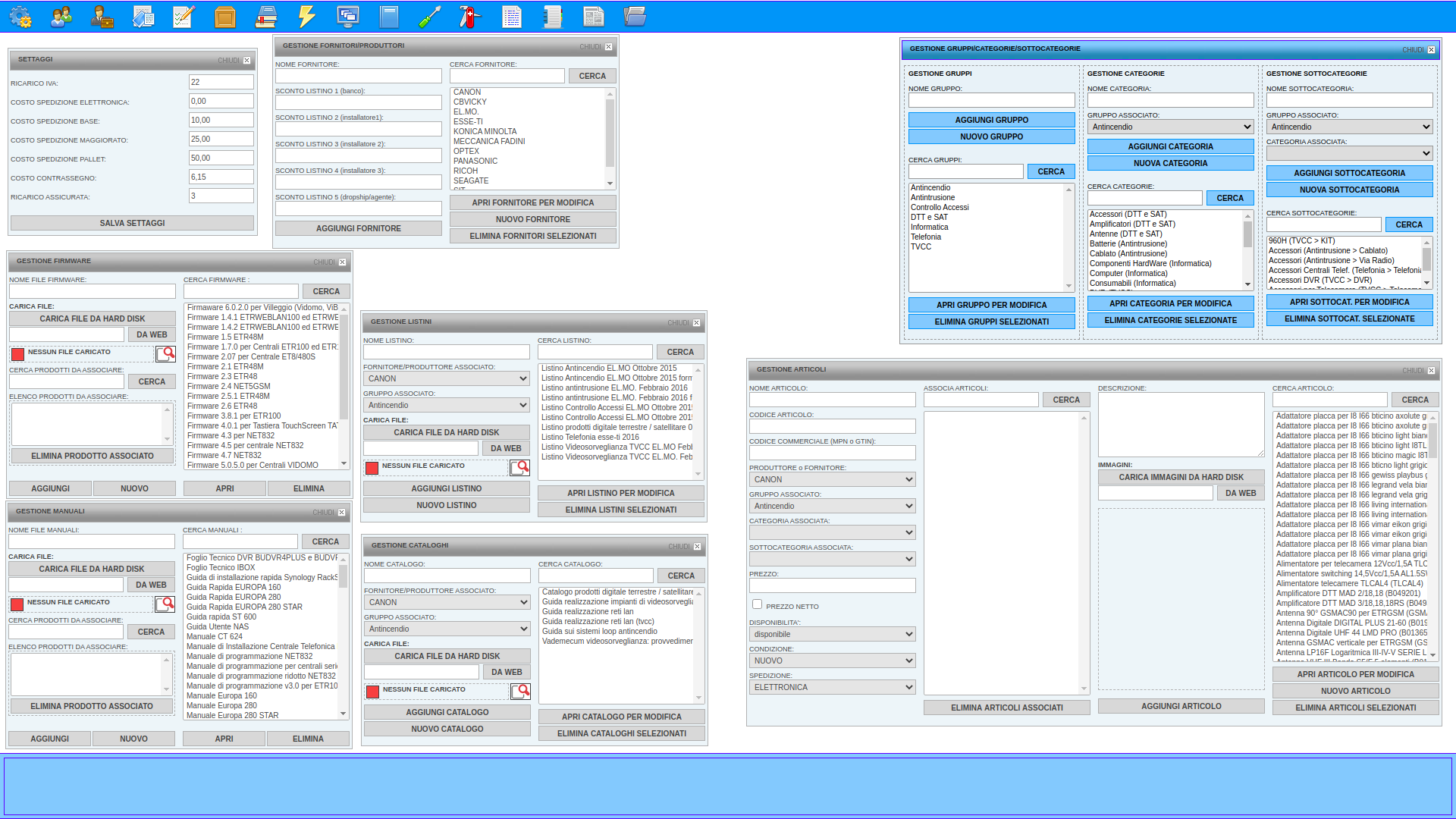
Task: Click red file status square in Gestione Listini
Action: [372, 468]
